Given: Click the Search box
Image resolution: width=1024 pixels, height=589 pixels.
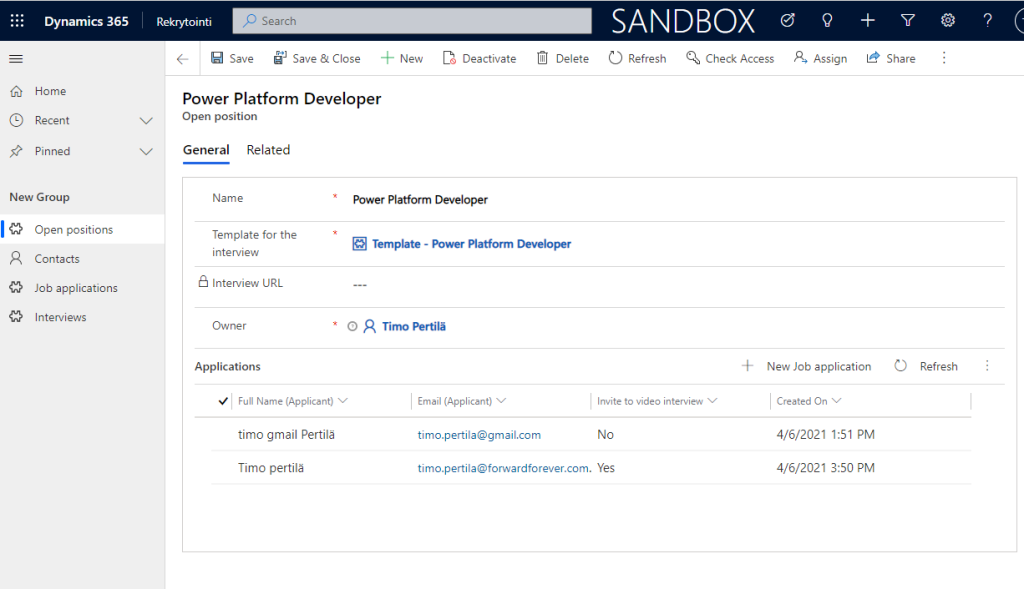Looking at the screenshot, I should coord(412,21).
